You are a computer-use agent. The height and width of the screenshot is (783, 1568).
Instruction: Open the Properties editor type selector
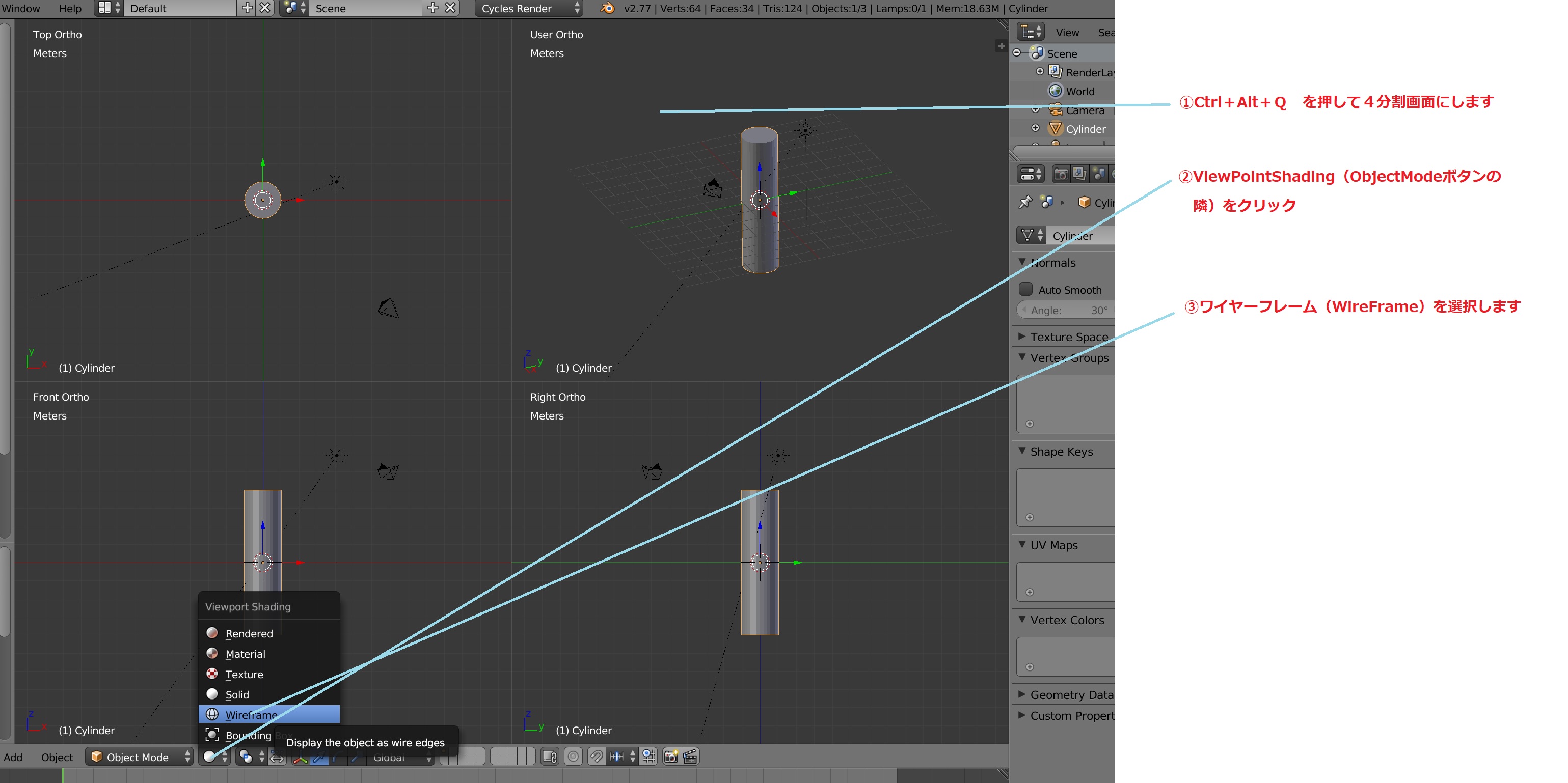pyautogui.click(x=1031, y=174)
